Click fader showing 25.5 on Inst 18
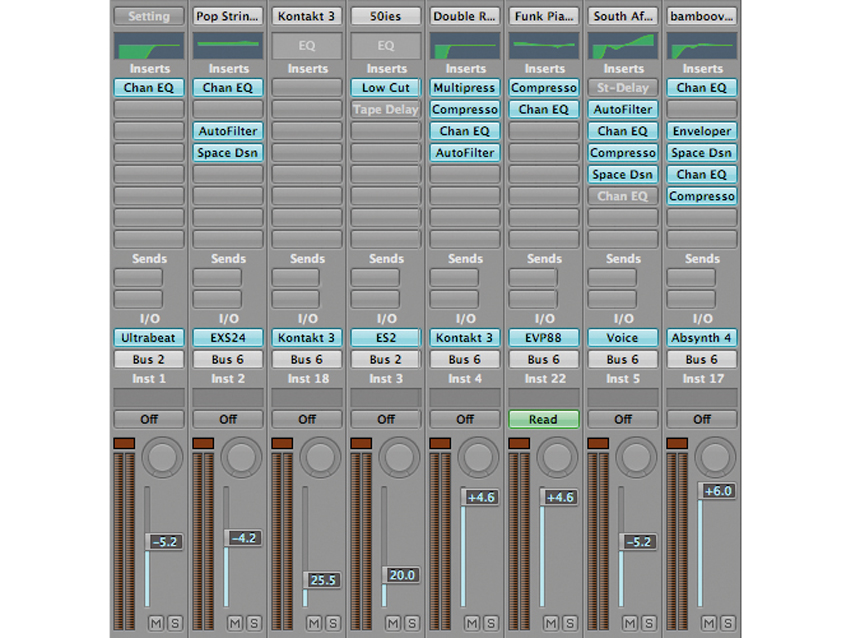Image resolution: width=860 pixels, height=638 pixels. [x=322, y=580]
